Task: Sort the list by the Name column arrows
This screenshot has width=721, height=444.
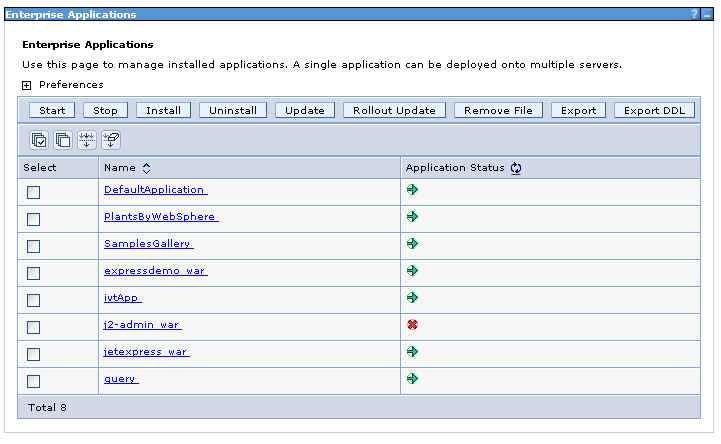Action: 146,168
